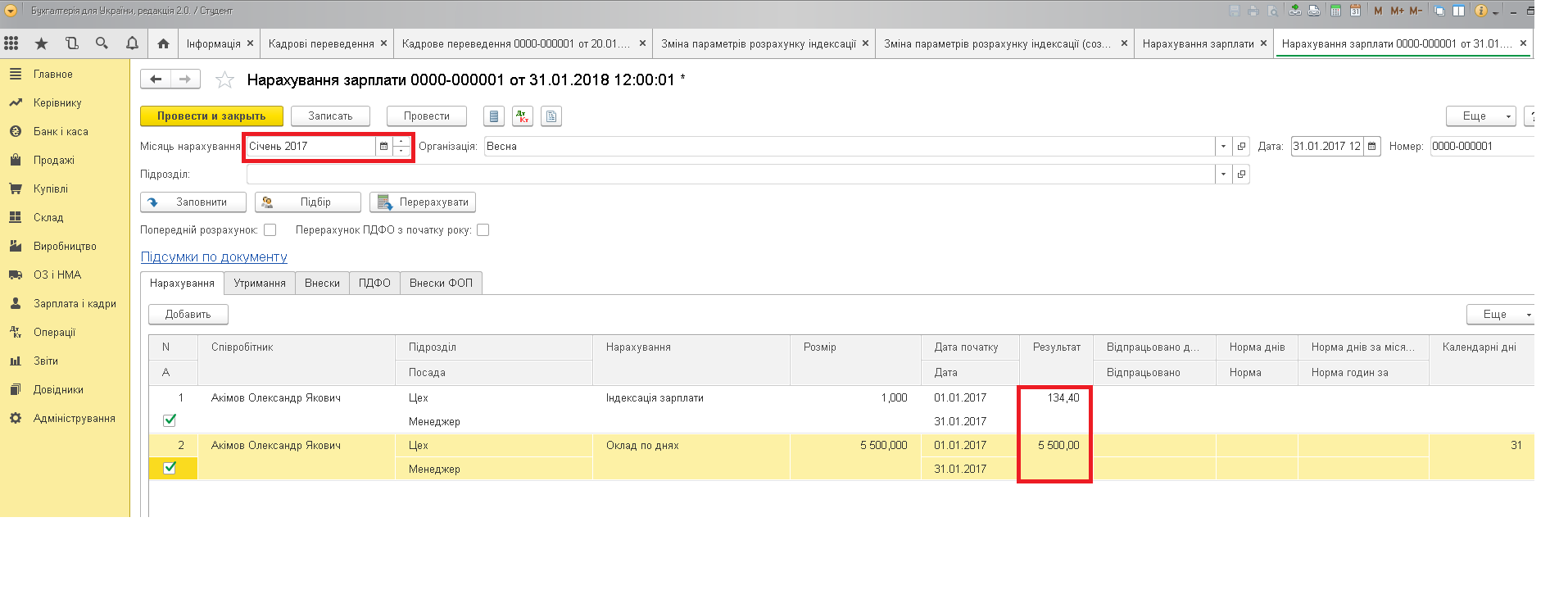Open Довідники section in sidebar
The image size is (1568, 590).
[65, 389]
